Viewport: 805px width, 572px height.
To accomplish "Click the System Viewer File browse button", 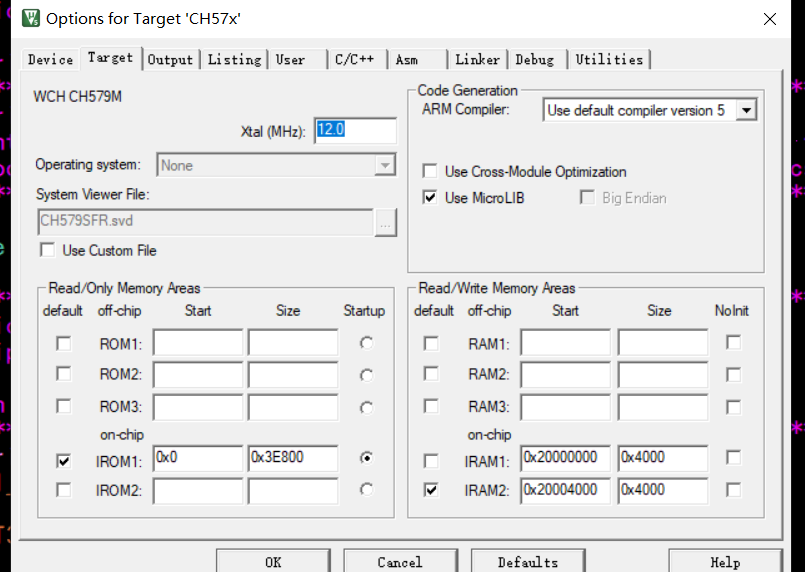I will [386, 222].
